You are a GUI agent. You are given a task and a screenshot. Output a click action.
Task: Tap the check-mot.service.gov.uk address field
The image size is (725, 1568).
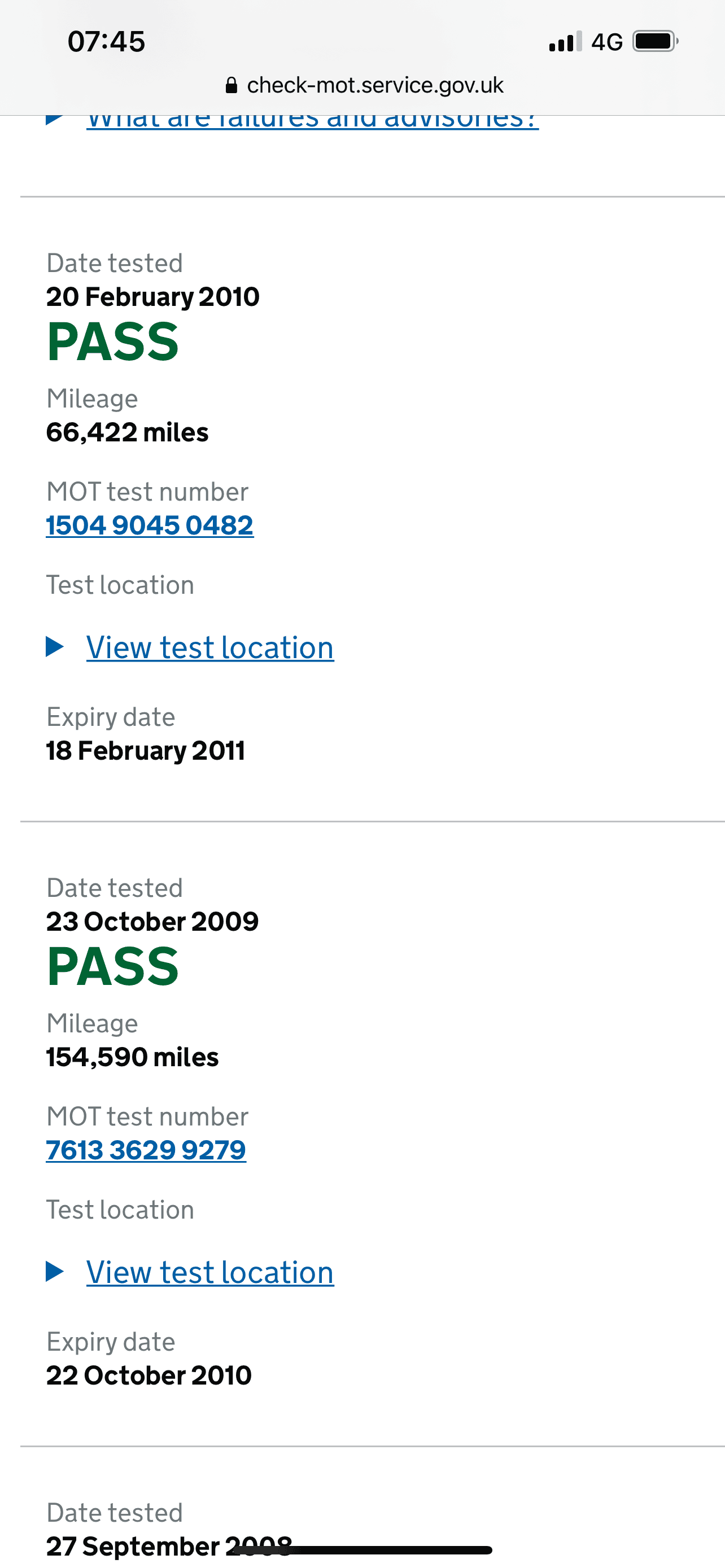[x=364, y=85]
